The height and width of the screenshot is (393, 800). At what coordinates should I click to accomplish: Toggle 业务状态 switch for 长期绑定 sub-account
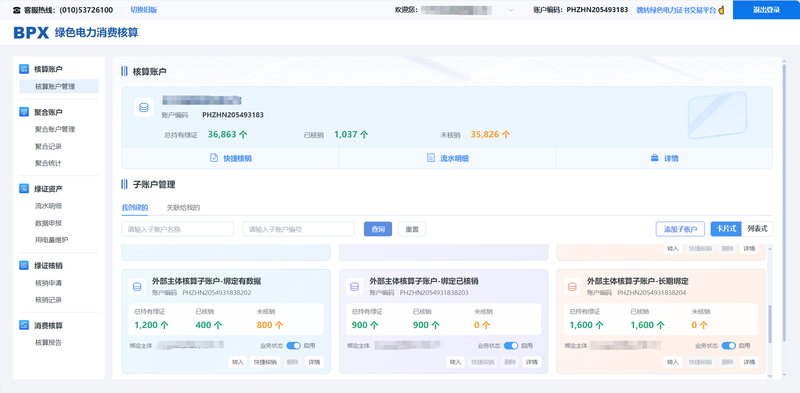pos(729,346)
